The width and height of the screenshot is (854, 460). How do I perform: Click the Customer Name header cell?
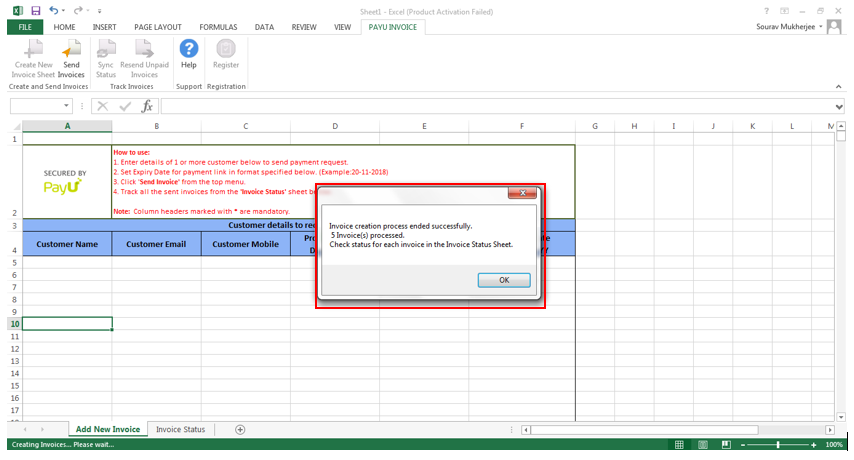click(x=67, y=244)
